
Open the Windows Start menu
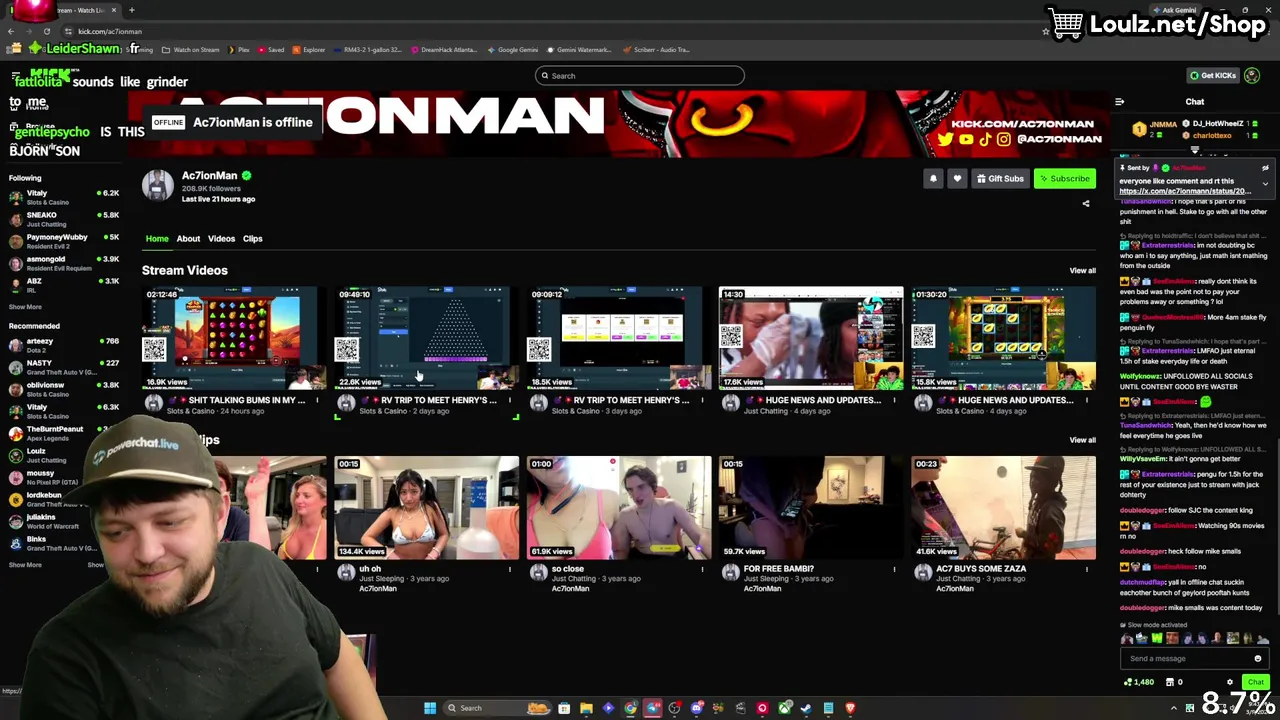coord(430,708)
